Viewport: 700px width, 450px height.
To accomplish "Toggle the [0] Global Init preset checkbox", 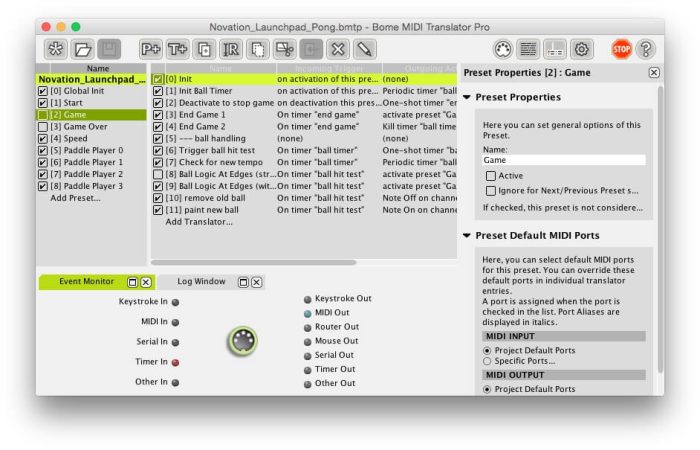I will point(43,91).
